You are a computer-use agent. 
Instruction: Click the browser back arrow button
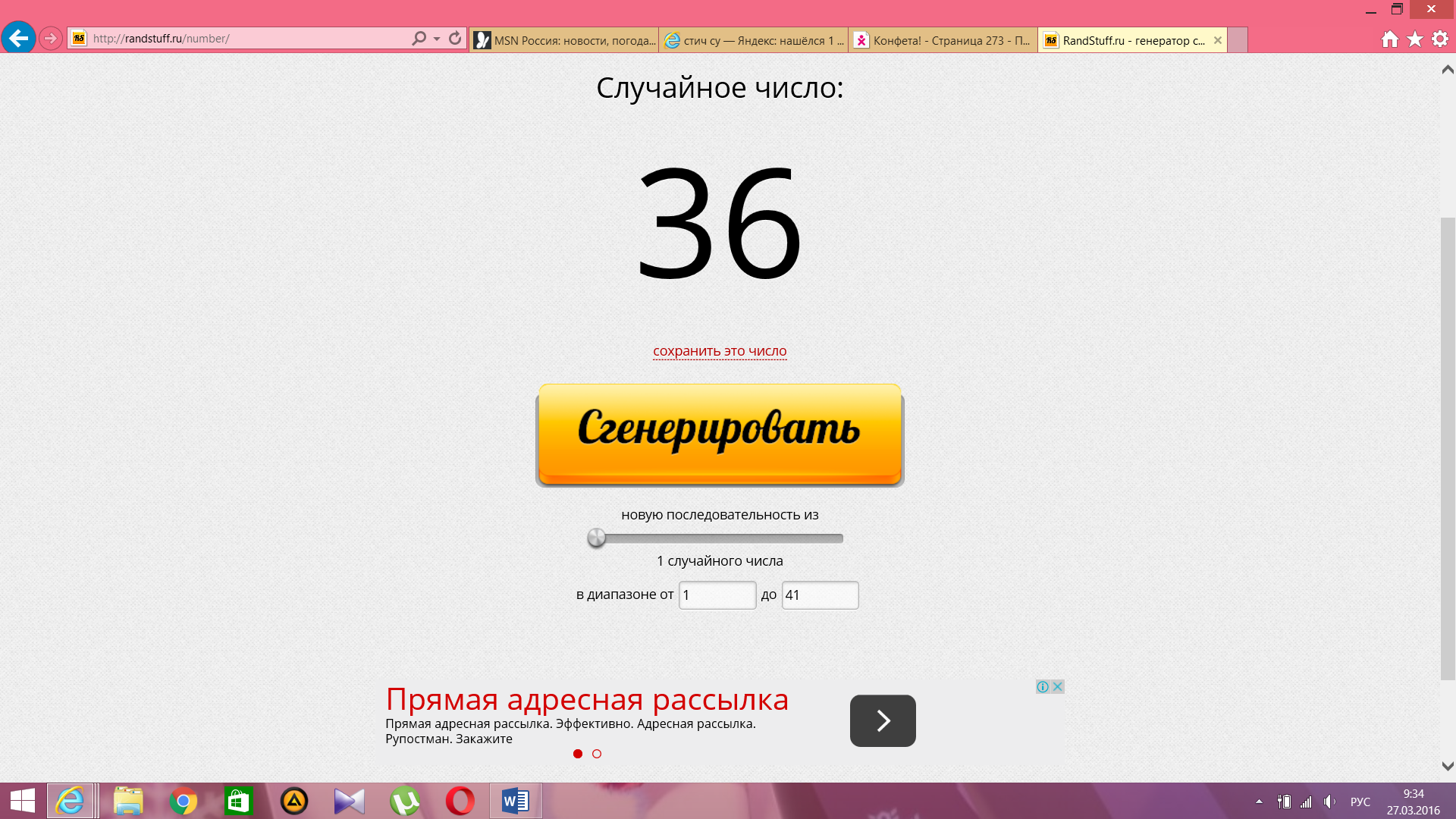[18, 38]
